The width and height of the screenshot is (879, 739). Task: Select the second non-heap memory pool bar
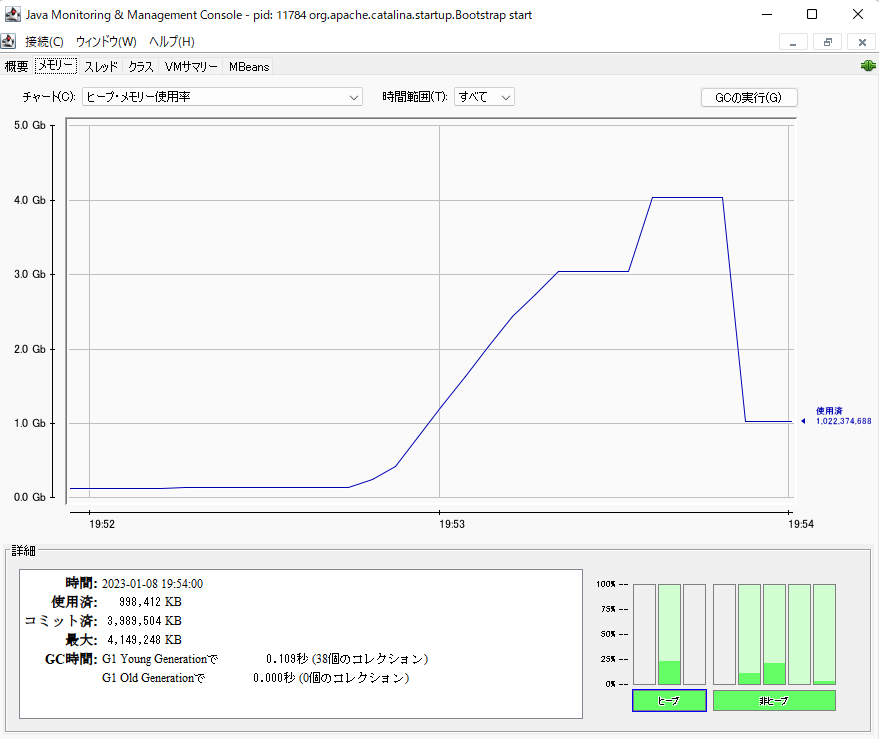coord(749,634)
